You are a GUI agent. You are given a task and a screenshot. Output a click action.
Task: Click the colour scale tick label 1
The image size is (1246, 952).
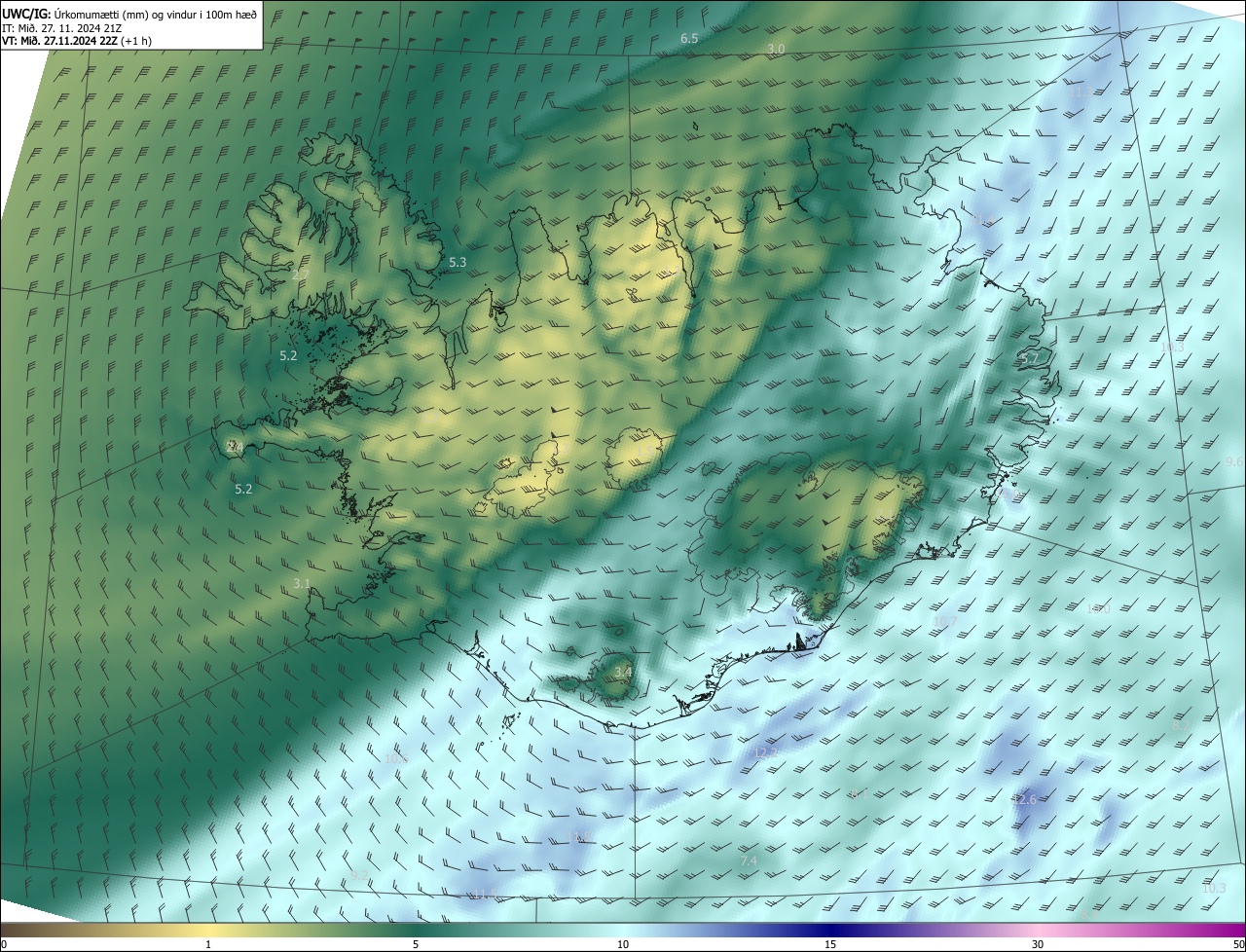tap(208, 945)
